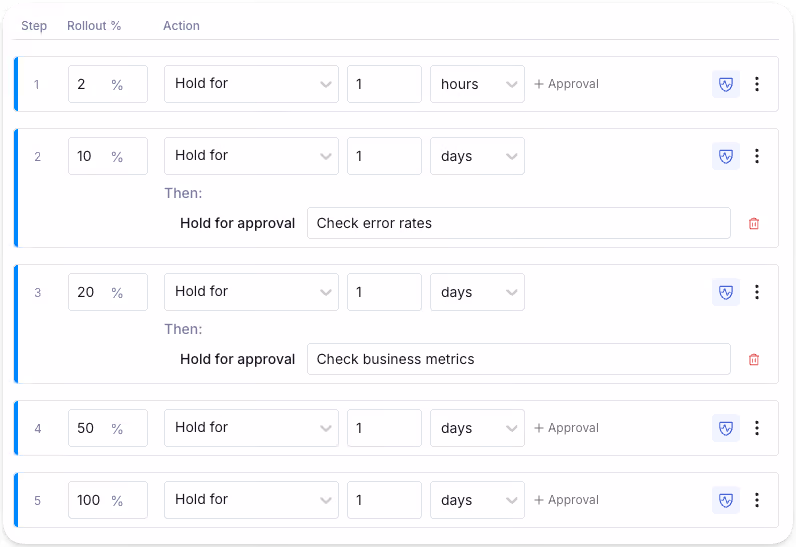Add an approval to step 5

[x=567, y=500]
